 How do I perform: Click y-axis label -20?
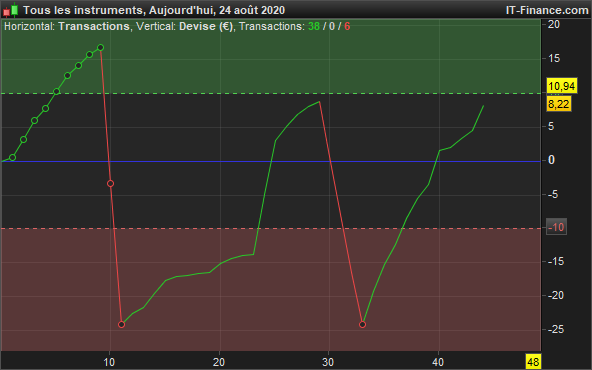[x=556, y=295]
